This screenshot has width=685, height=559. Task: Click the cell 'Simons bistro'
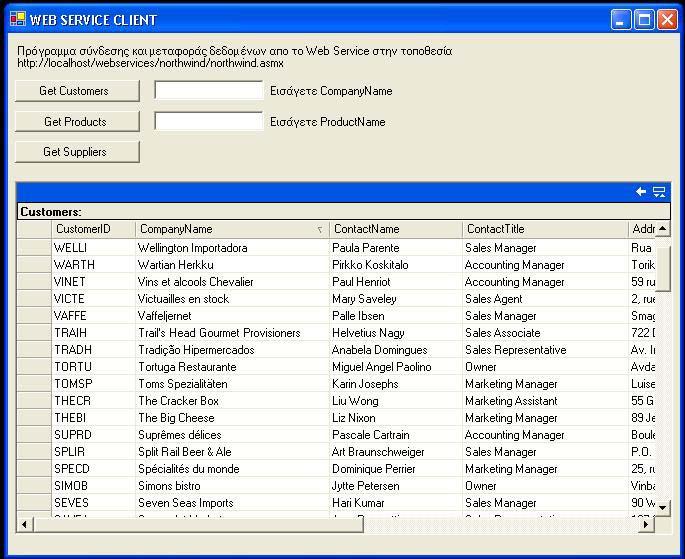(x=232, y=486)
